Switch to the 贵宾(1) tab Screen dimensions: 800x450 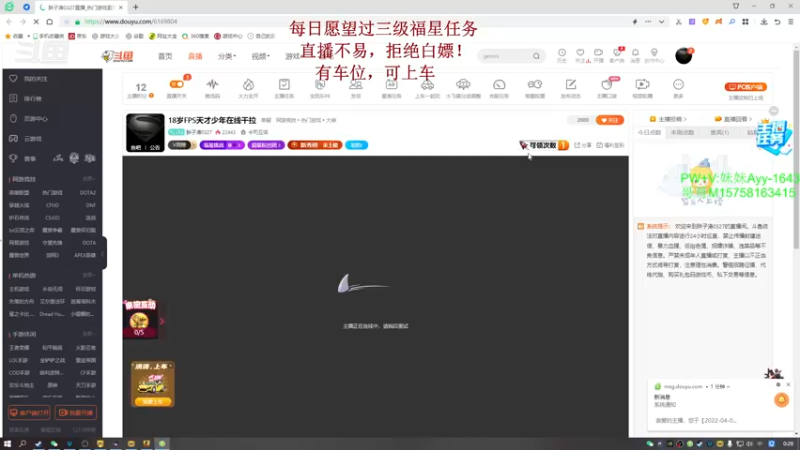click(719, 132)
